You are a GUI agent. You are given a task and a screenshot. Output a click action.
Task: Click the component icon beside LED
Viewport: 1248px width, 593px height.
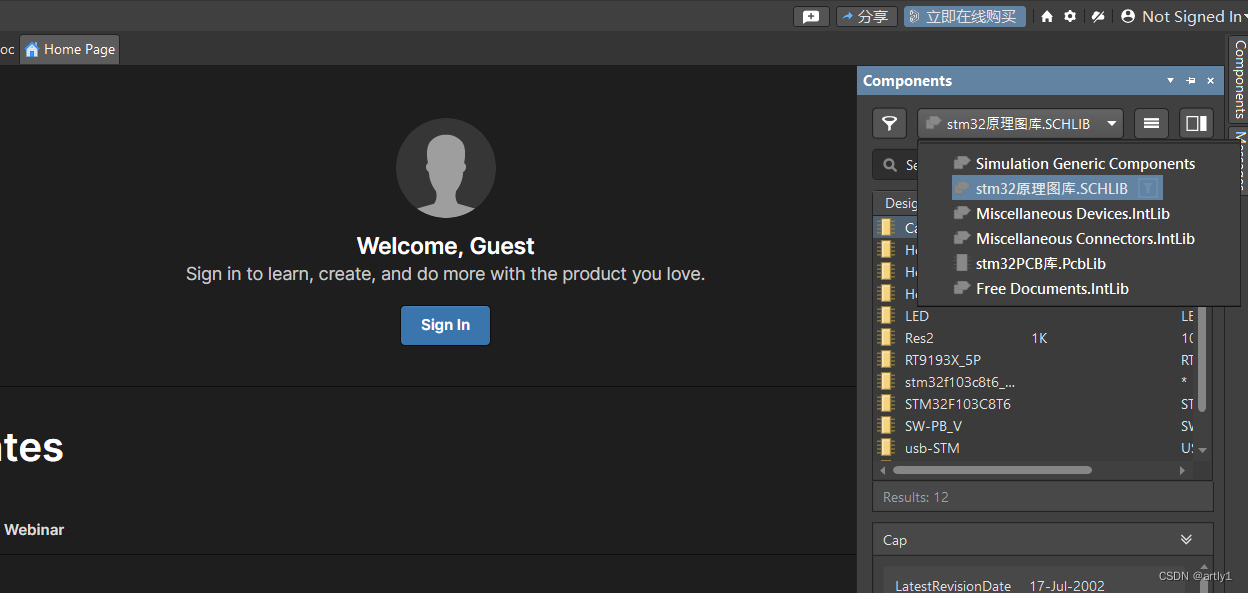[x=885, y=316]
